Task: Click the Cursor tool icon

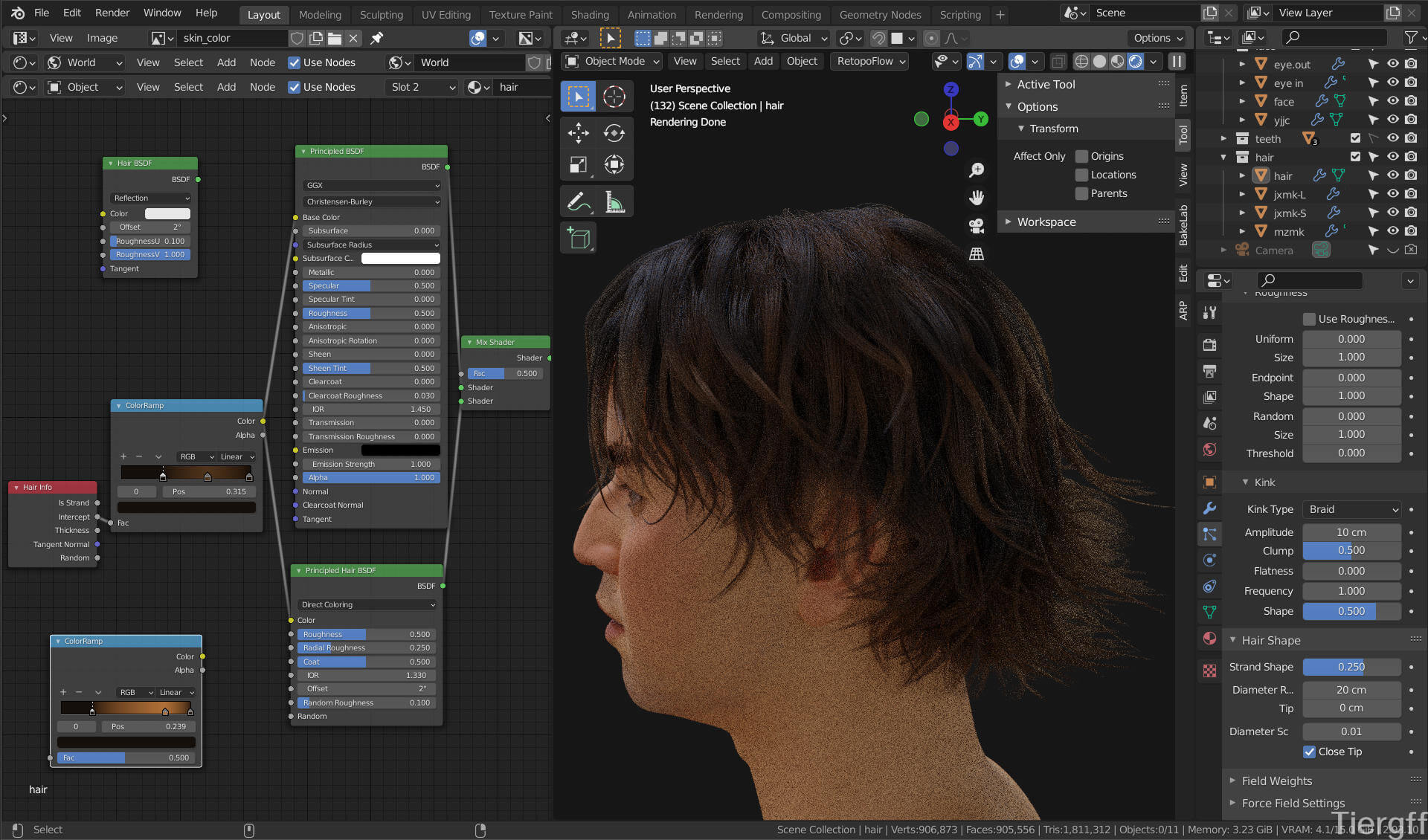Action: 614,97
